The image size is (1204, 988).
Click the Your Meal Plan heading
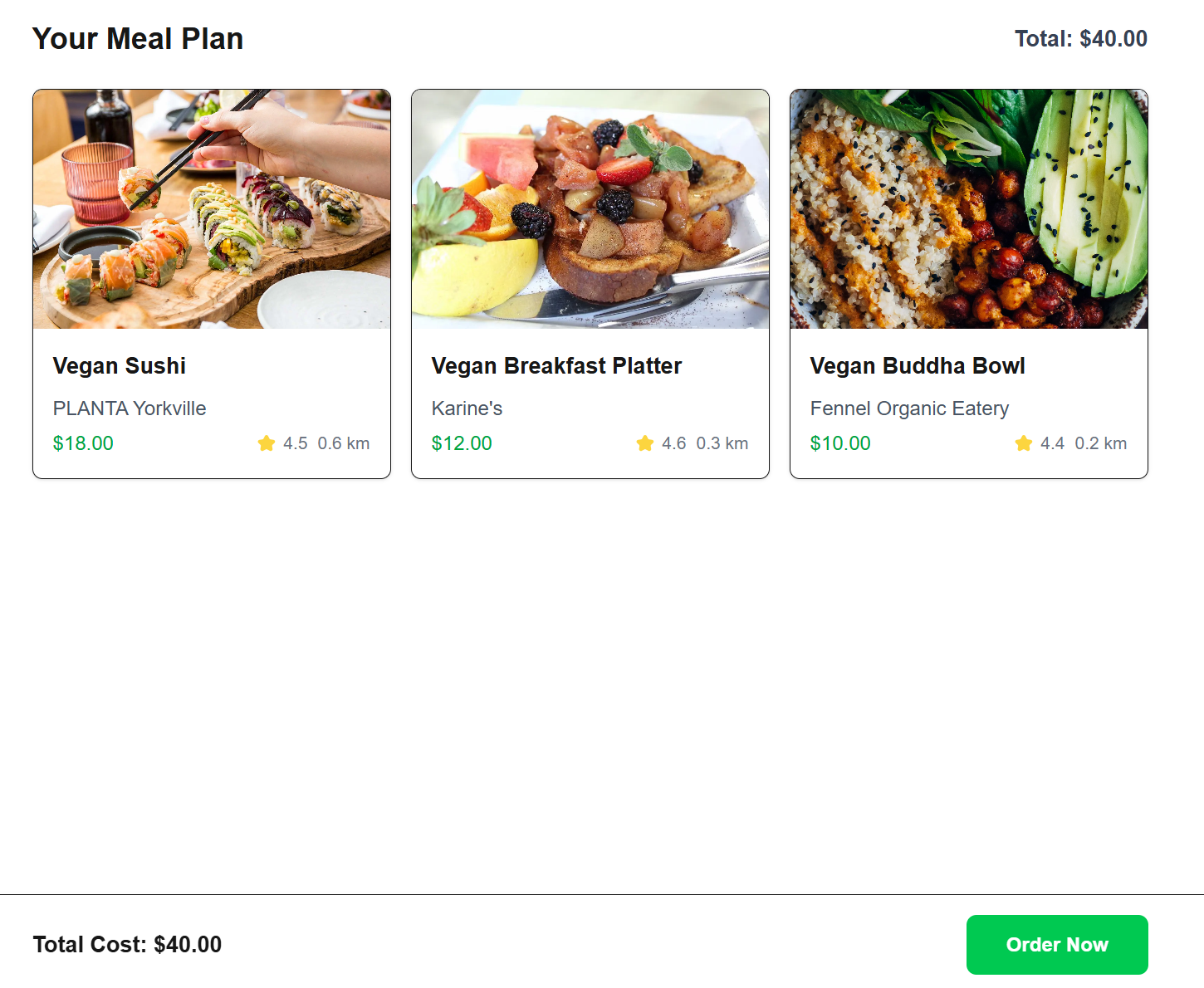pos(138,39)
